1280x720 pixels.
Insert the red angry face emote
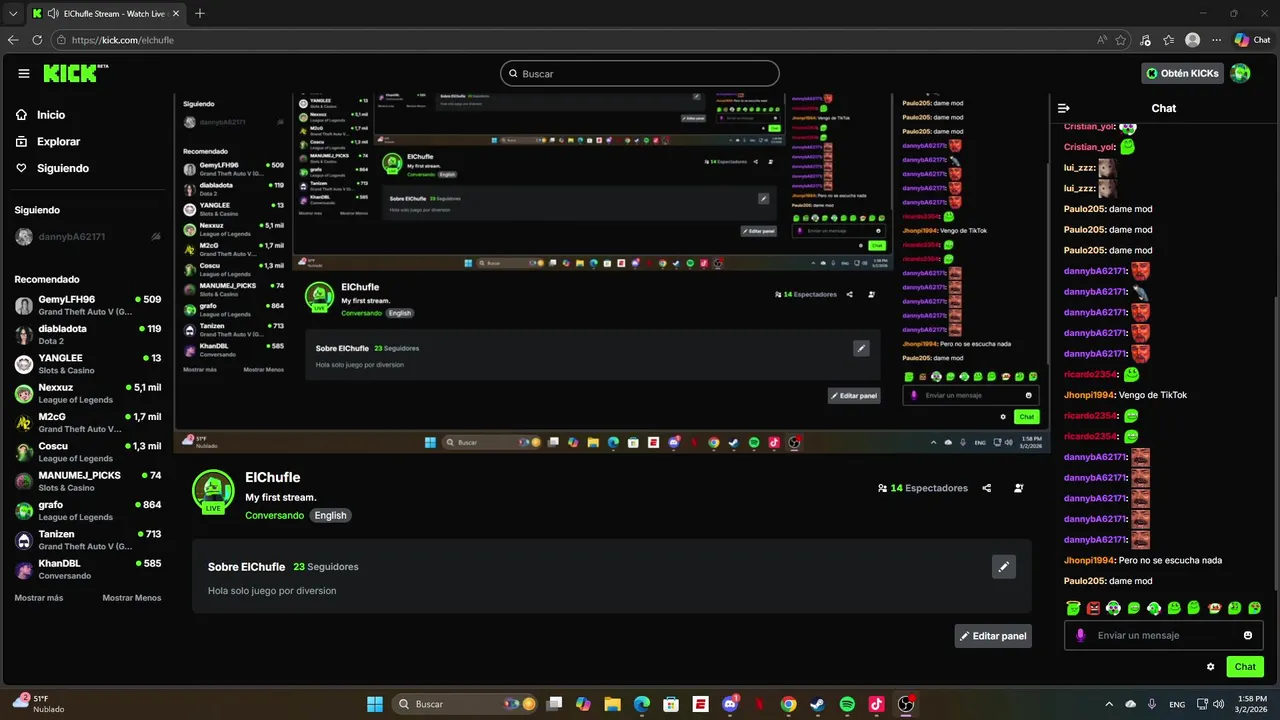(x=1093, y=608)
